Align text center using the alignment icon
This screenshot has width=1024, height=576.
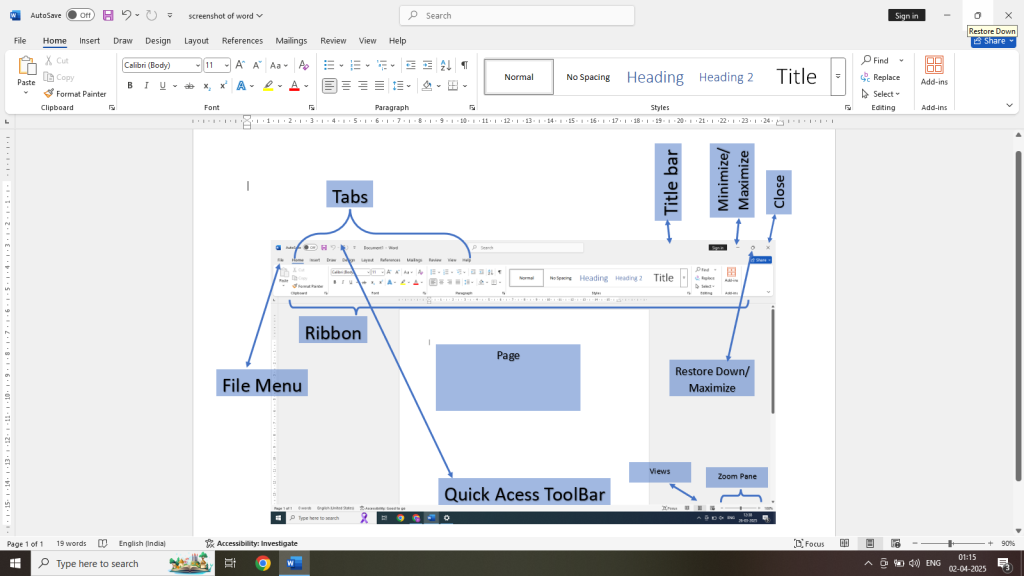pyautogui.click(x=346, y=86)
